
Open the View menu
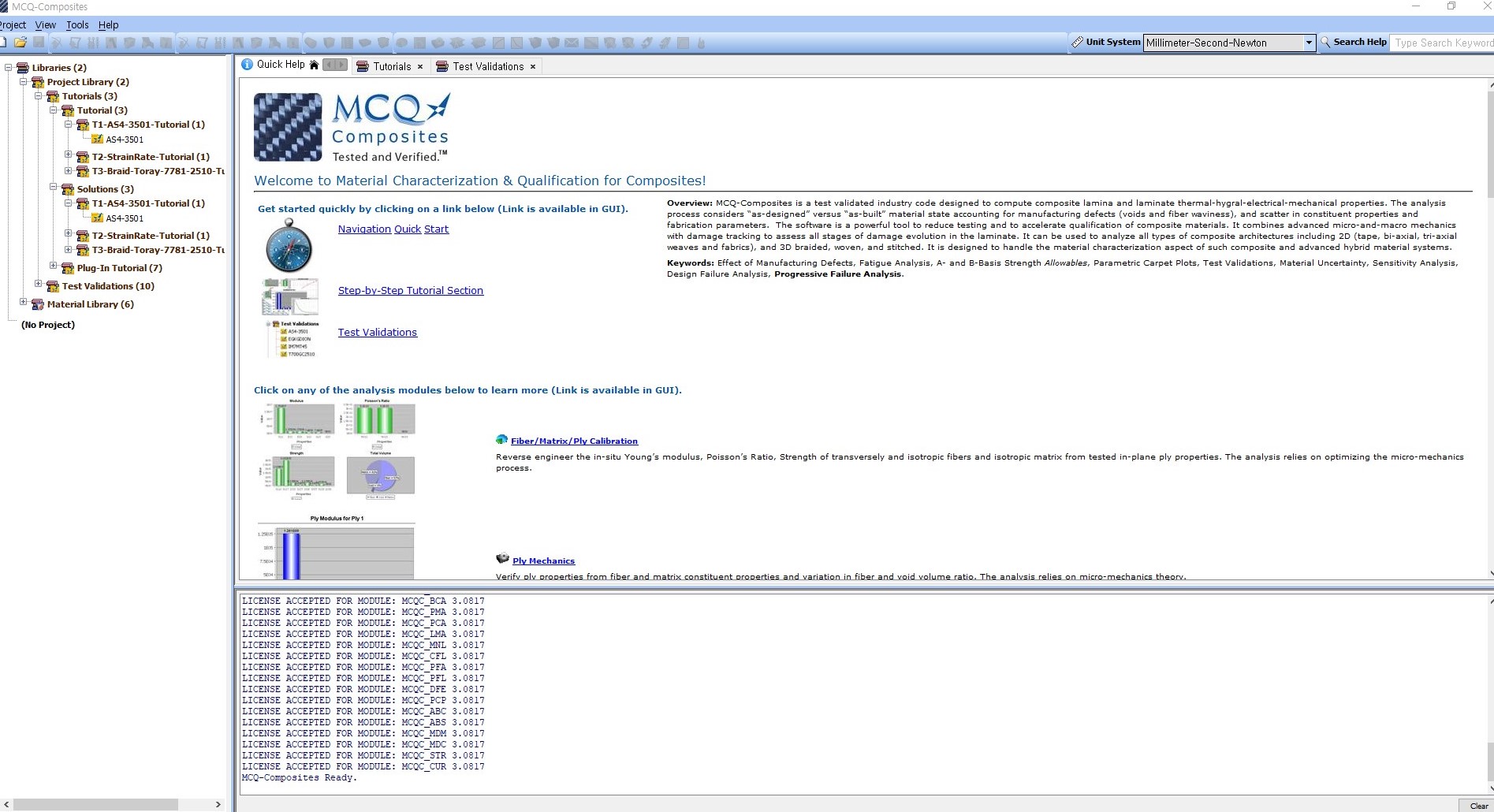tap(46, 25)
